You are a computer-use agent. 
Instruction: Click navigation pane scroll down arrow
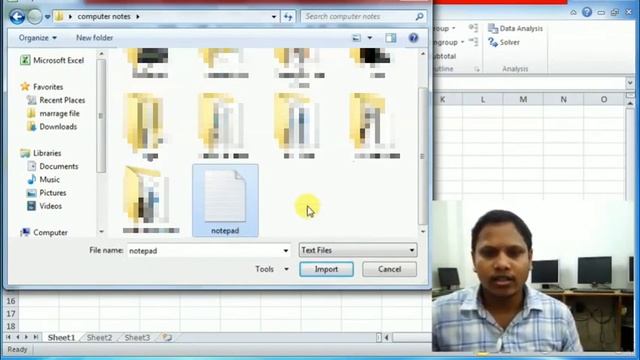click(101, 231)
